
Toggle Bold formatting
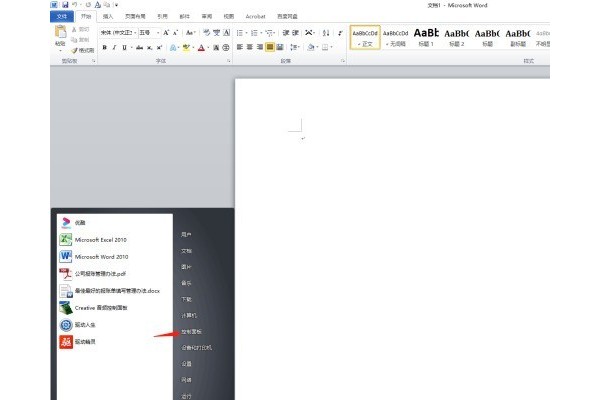(104, 48)
